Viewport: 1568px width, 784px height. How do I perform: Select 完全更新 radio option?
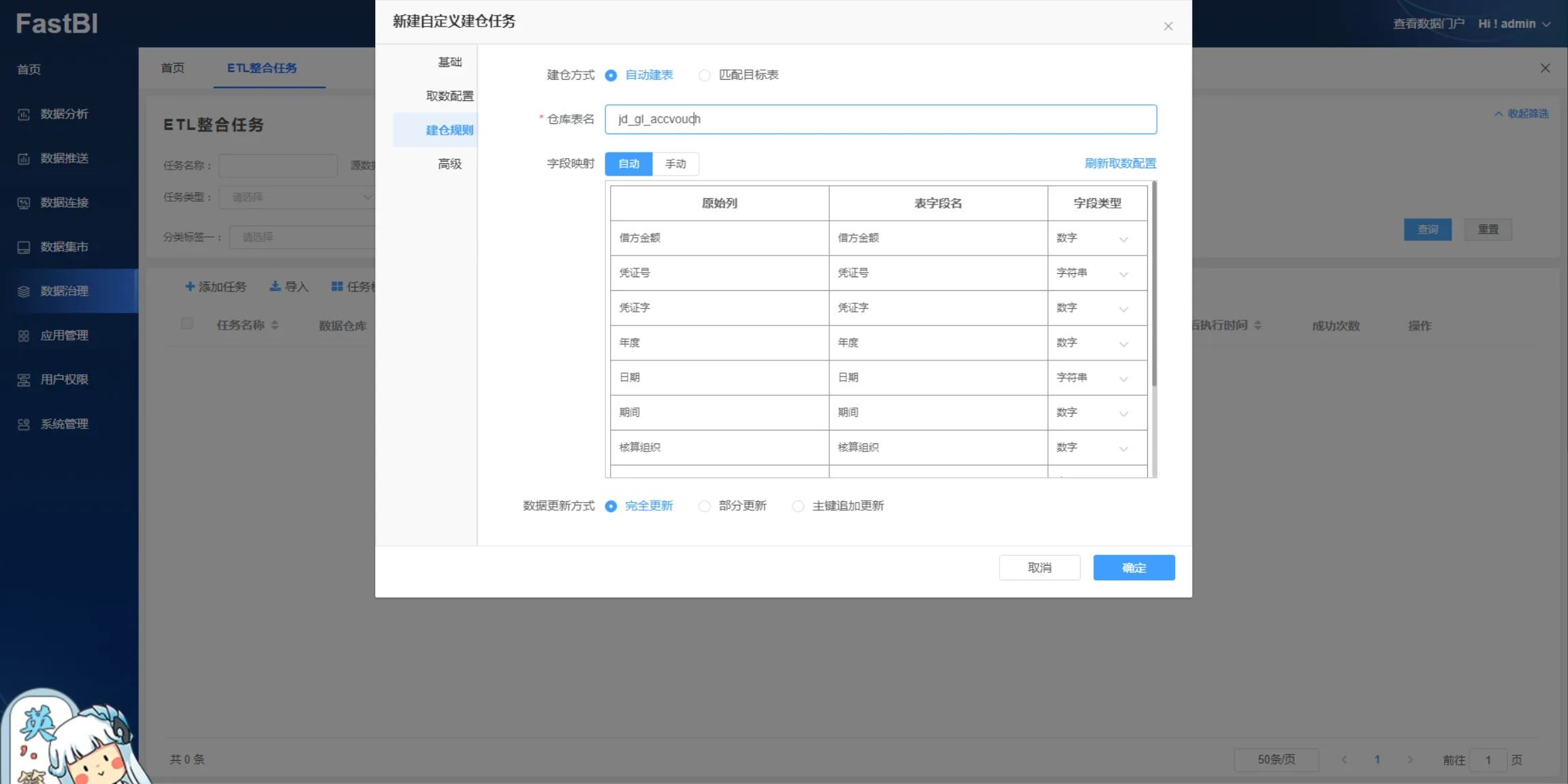point(611,506)
